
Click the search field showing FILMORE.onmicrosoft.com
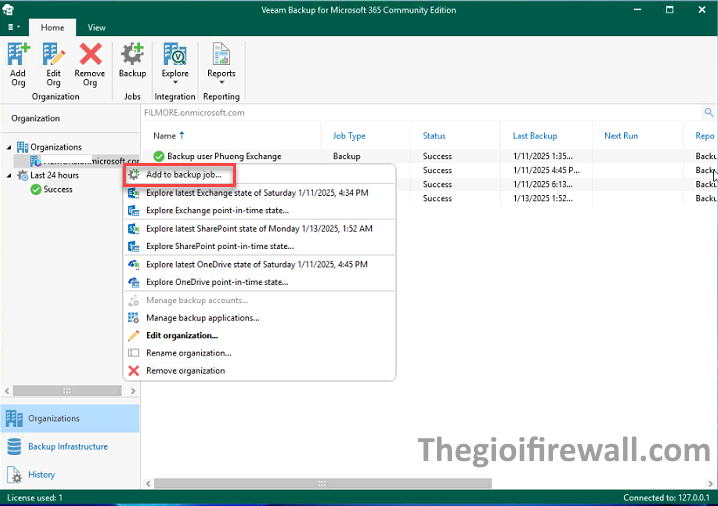(421, 113)
